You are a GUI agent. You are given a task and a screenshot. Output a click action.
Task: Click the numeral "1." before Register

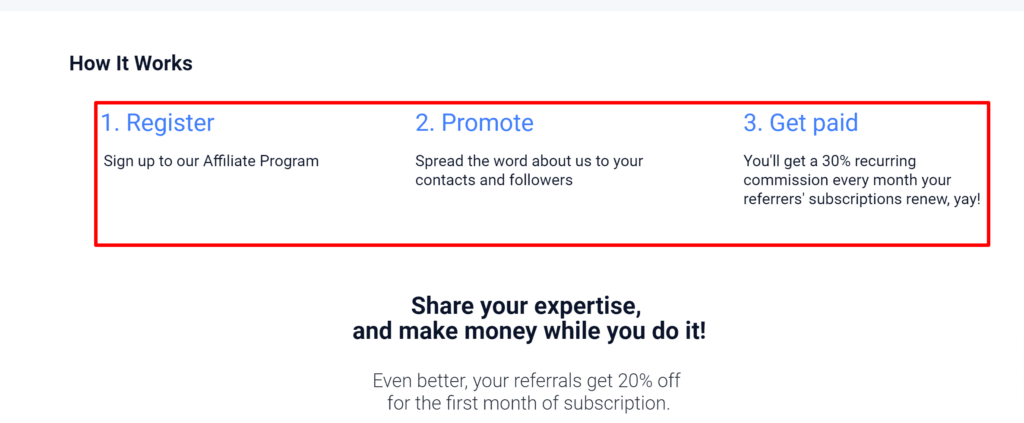click(110, 123)
